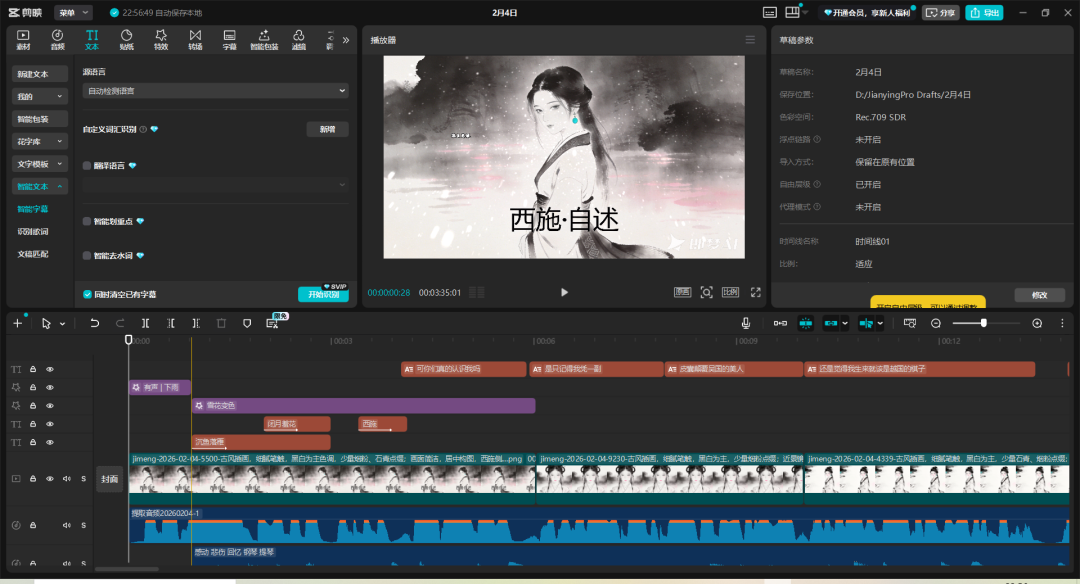Uncheck 同时清空已有字幕 checkbox
Image resolution: width=1080 pixels, height=584 pixels.
88,294
